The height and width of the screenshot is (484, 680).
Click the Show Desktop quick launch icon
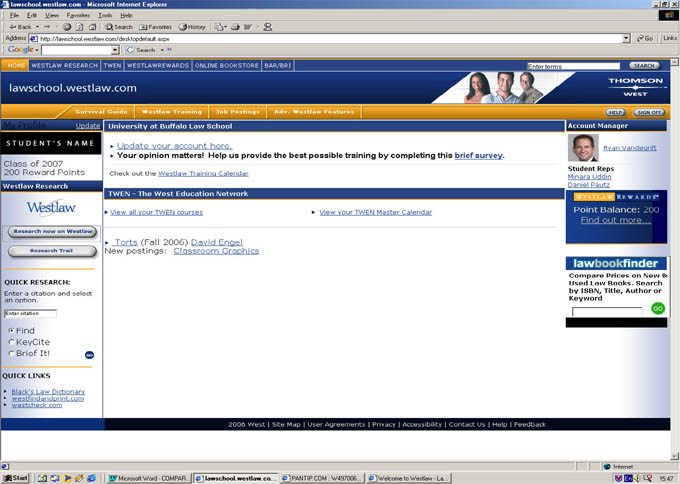[42, 478]
